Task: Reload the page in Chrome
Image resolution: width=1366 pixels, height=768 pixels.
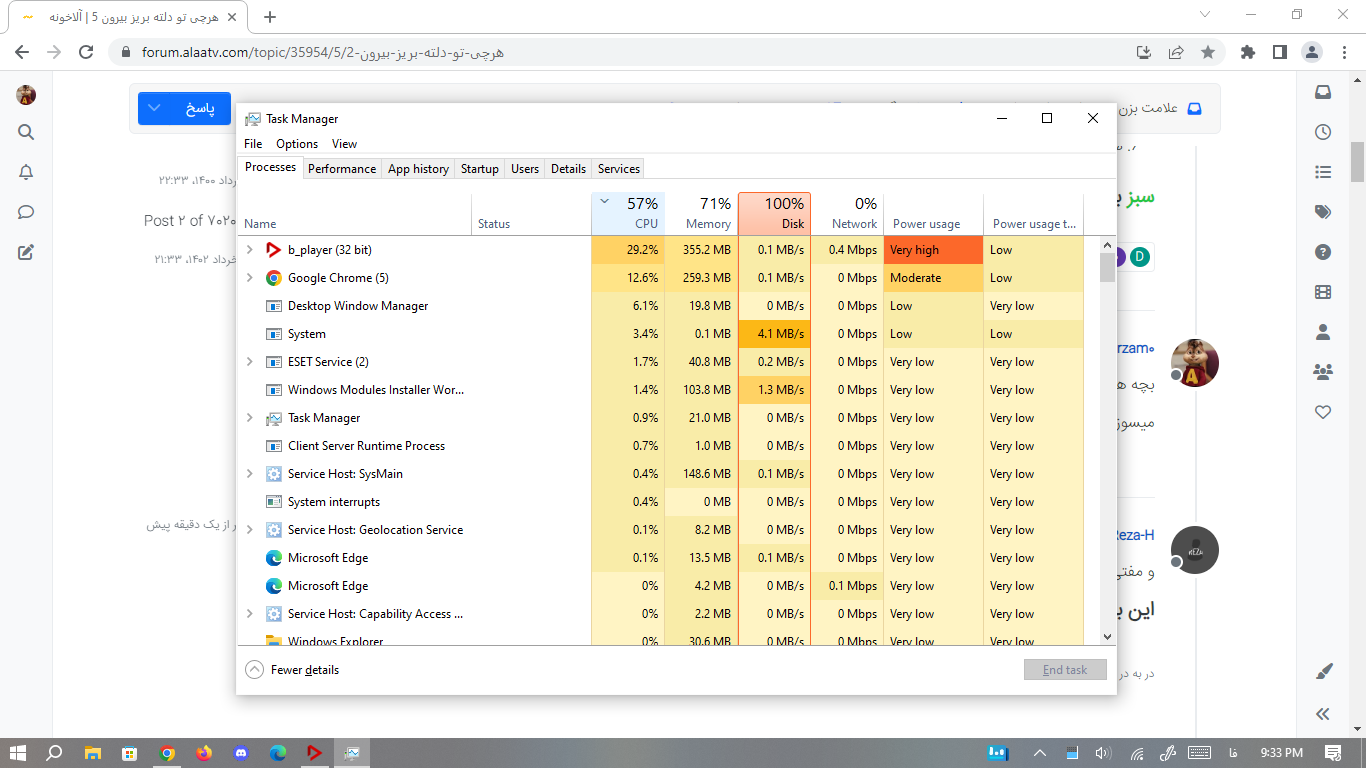Action: point(86,52)
